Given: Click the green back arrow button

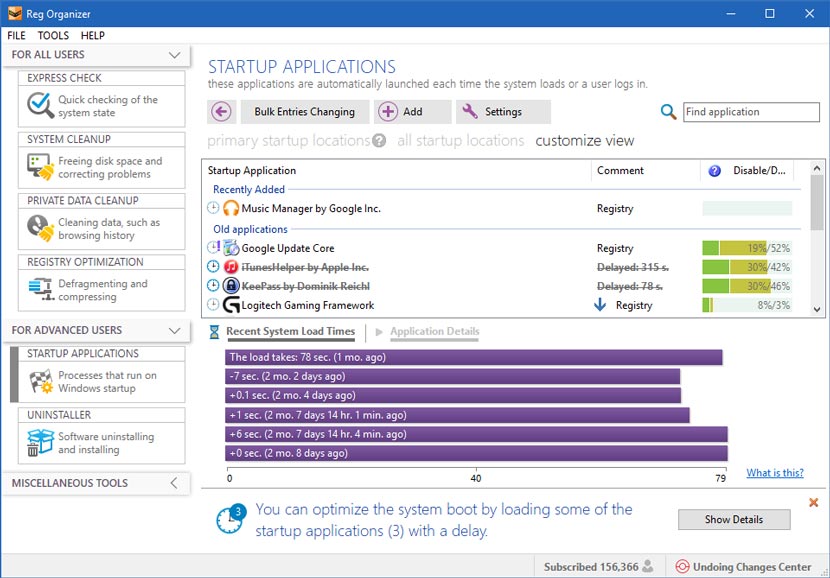Looking at the screenshot, I should 222,111.
